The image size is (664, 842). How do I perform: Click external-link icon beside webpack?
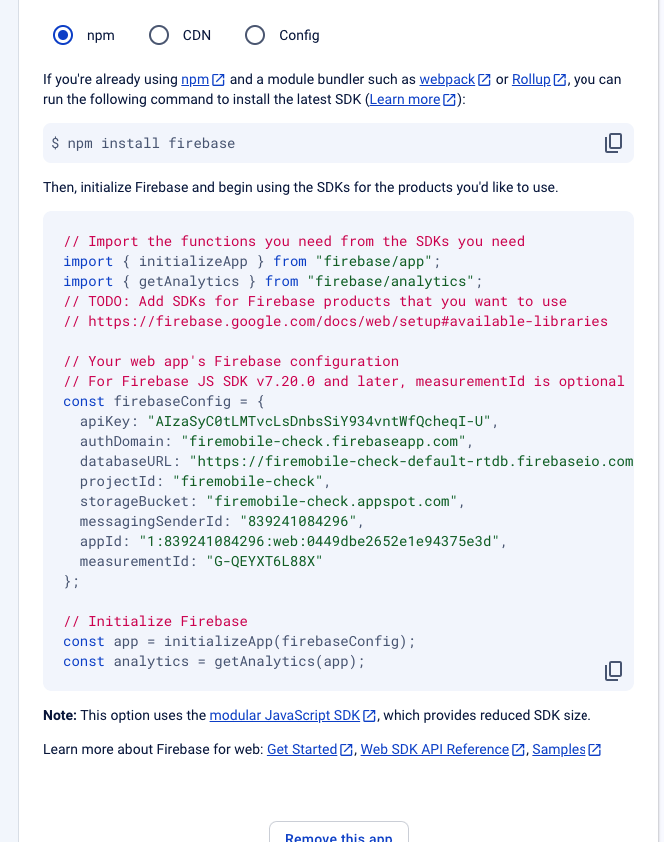(x=484, y=79)
